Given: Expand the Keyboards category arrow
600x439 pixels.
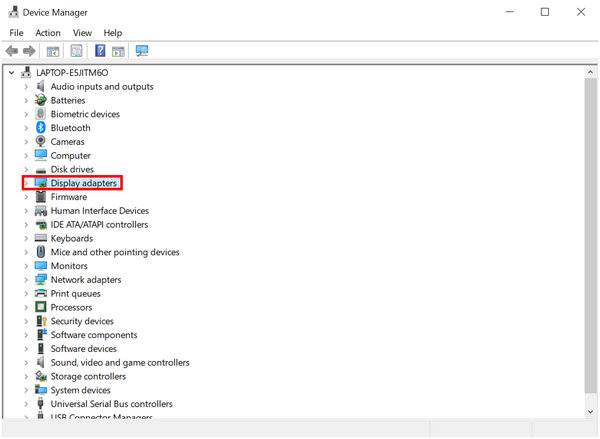Looking at the screenshot, I should click(x=25, y=239).
